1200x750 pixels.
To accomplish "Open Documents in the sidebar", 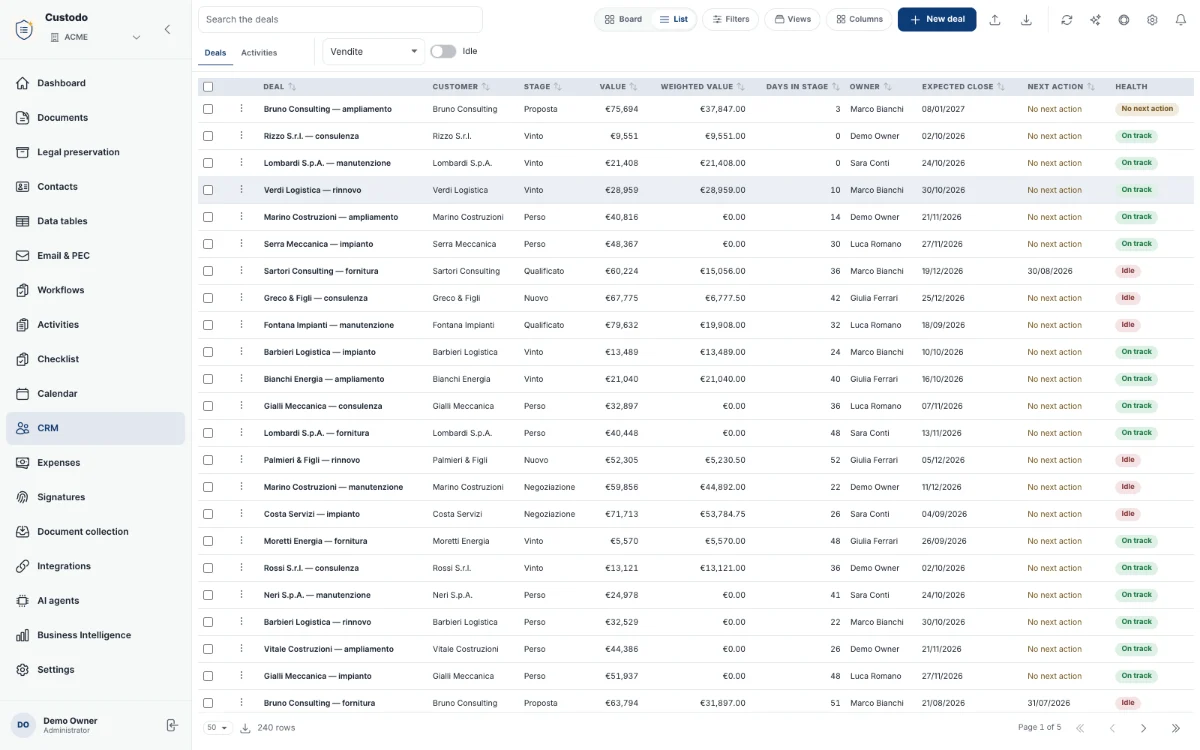I will [x=95, y=117].
